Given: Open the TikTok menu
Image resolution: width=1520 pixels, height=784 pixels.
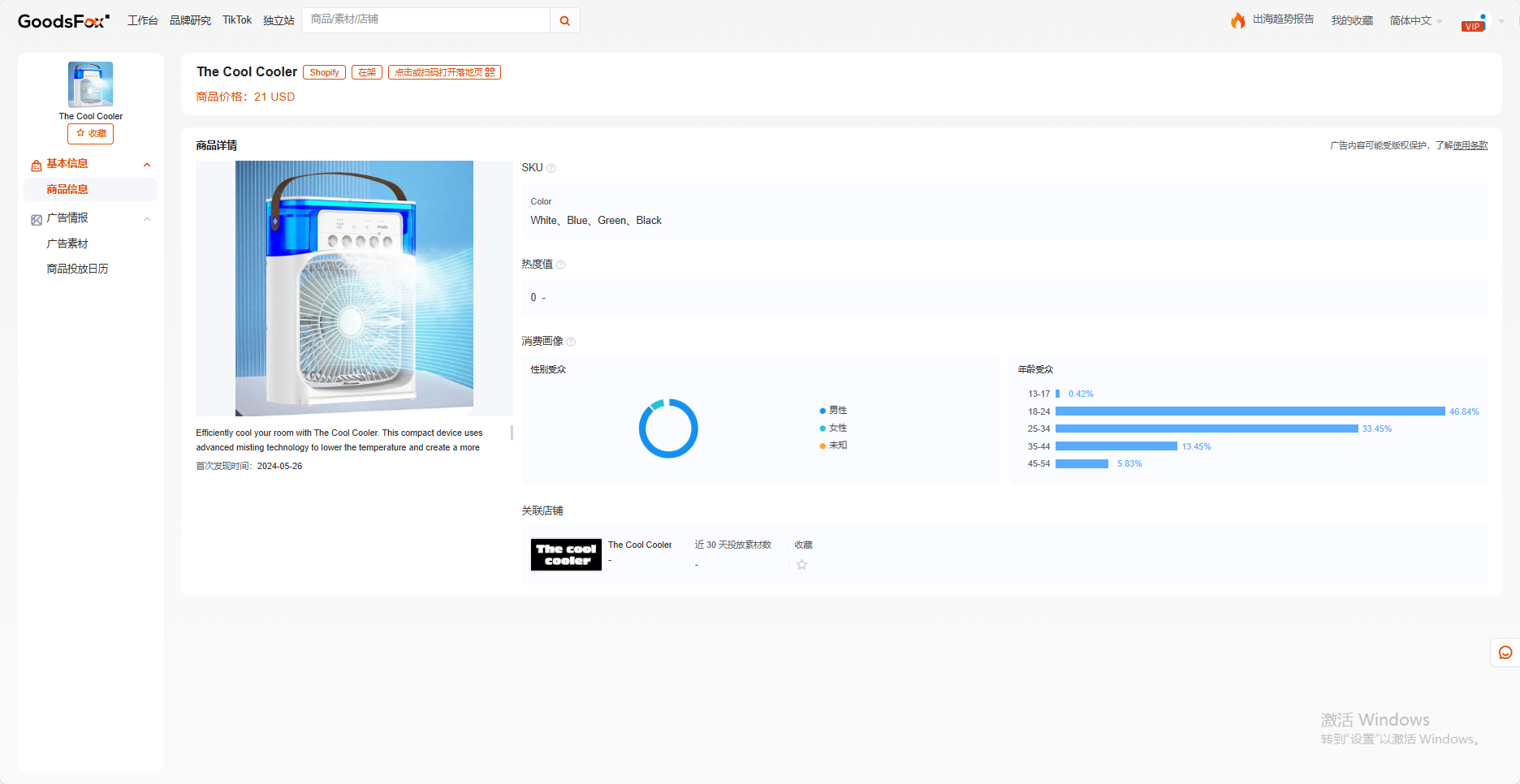Looking at the screenshot, I should [x=237, y=20].
